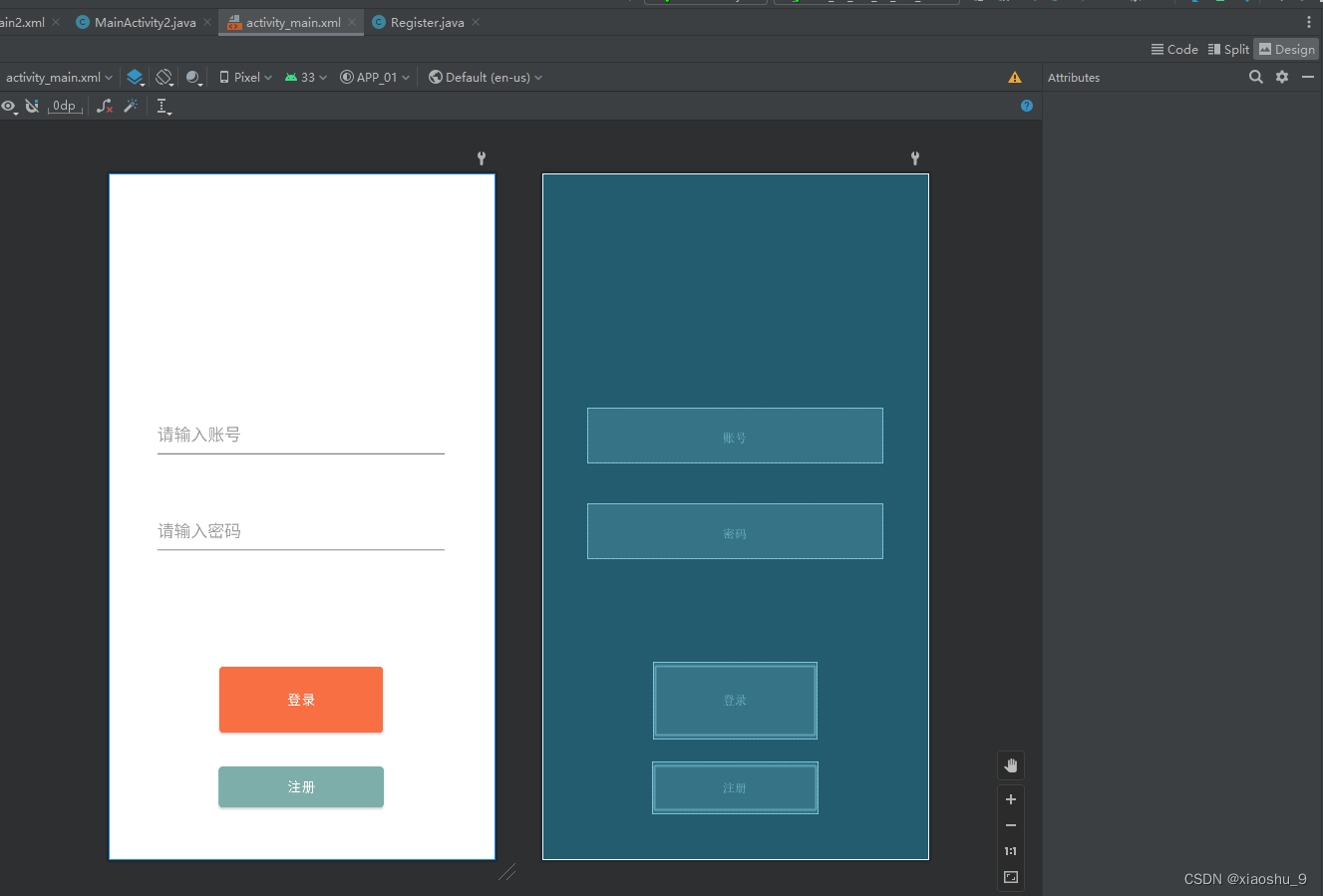Open the API 33 version dropdown
The width and height of the screenshot is (1323, 896).
[304, 77]
